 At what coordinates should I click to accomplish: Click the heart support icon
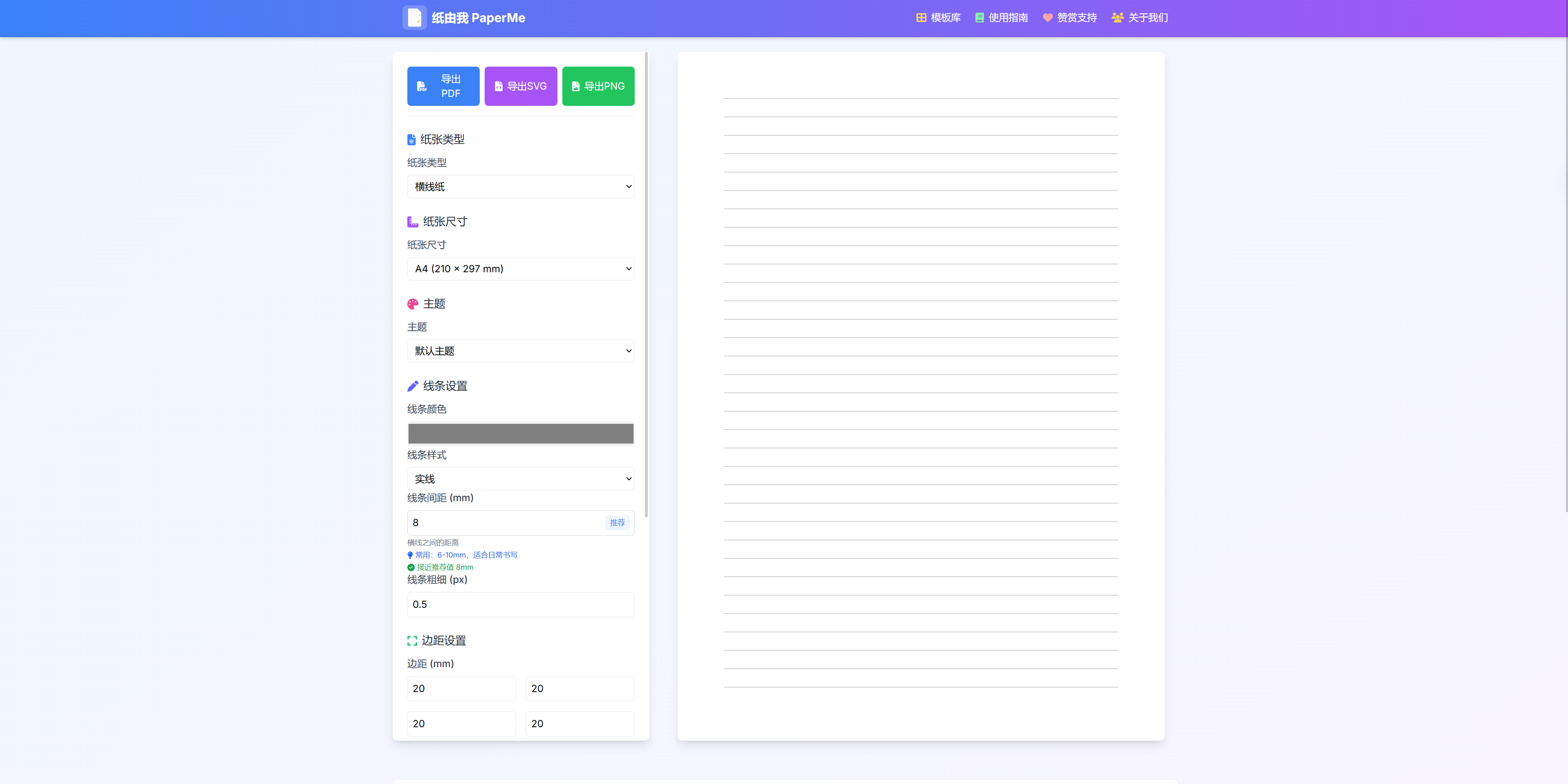coord(1047,18)
